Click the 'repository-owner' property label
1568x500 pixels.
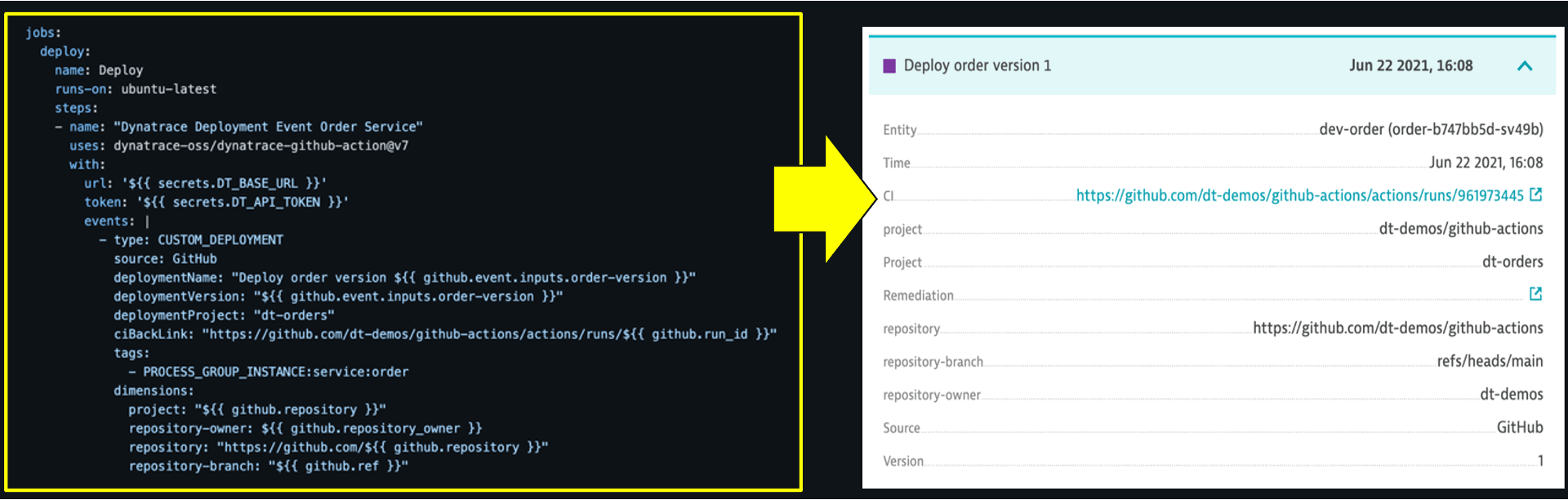932,395
